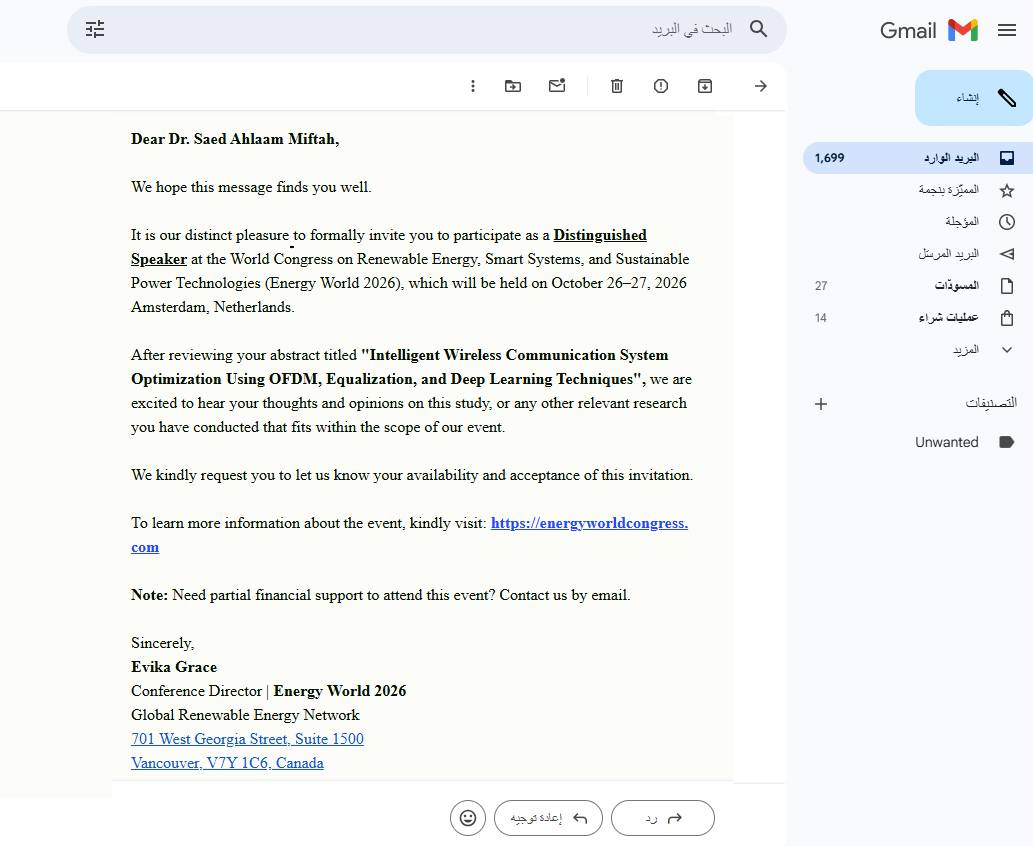Mark the email as unread
1033x846 pixels.
click(557, 86)
